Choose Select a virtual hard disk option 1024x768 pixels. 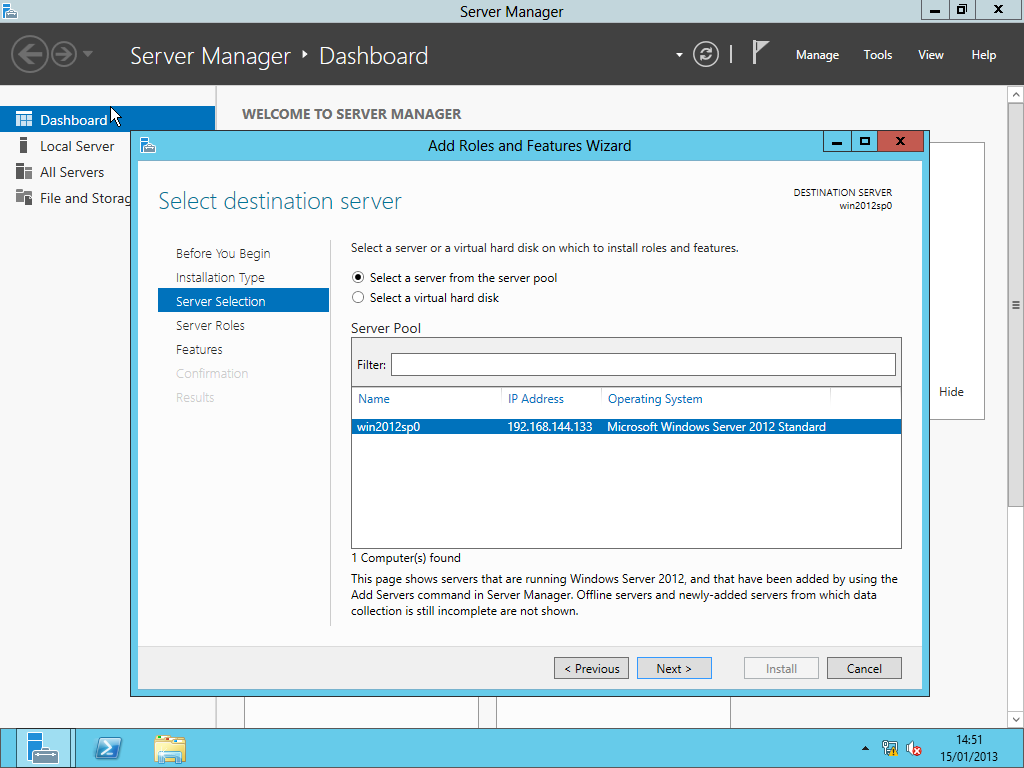click(359, 298)
